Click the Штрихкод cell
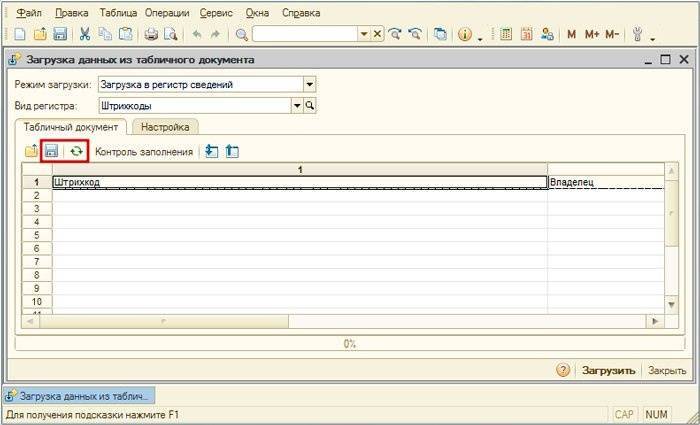 300,182
